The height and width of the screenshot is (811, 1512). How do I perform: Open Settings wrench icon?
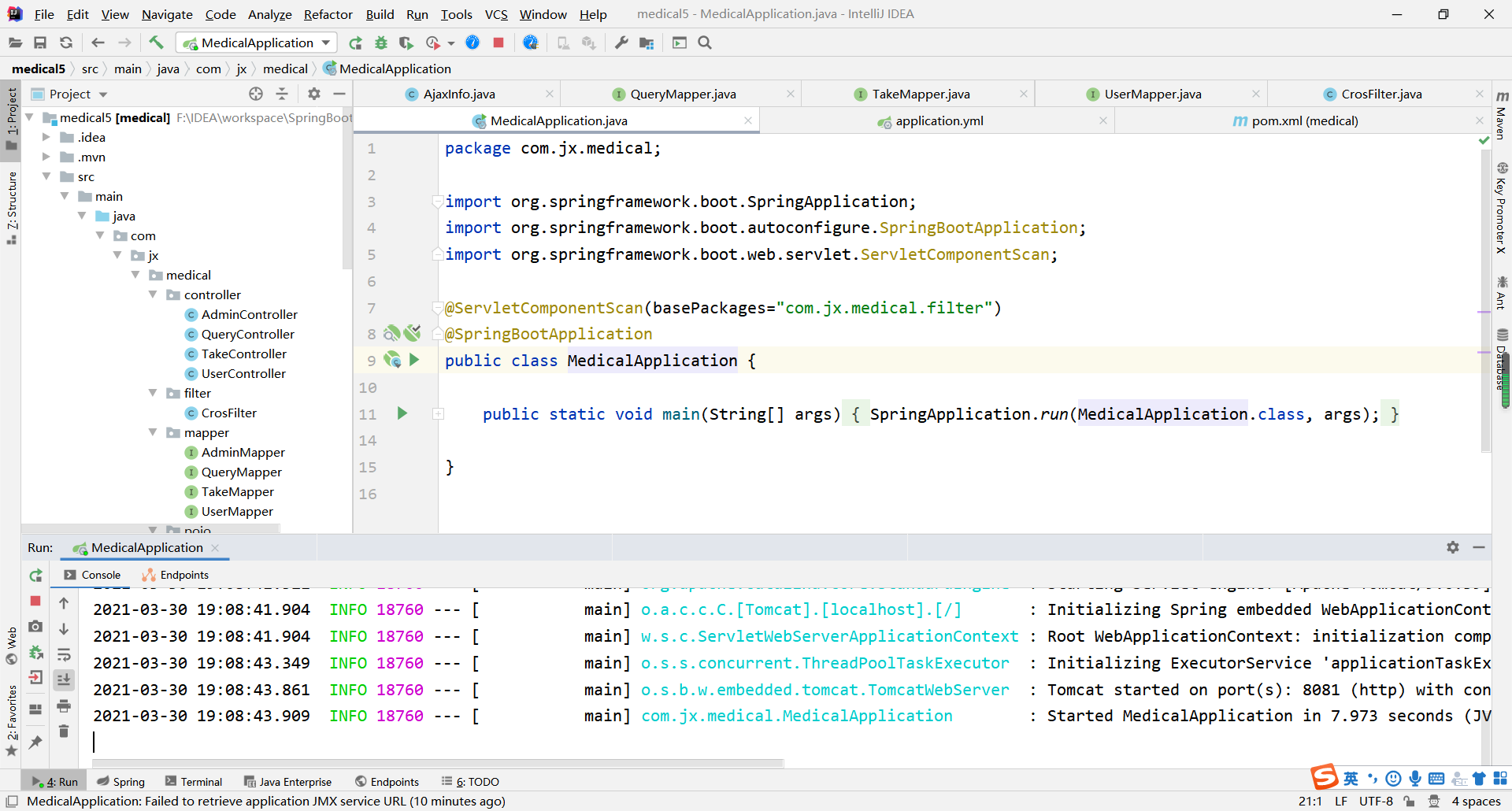[621, 43]
